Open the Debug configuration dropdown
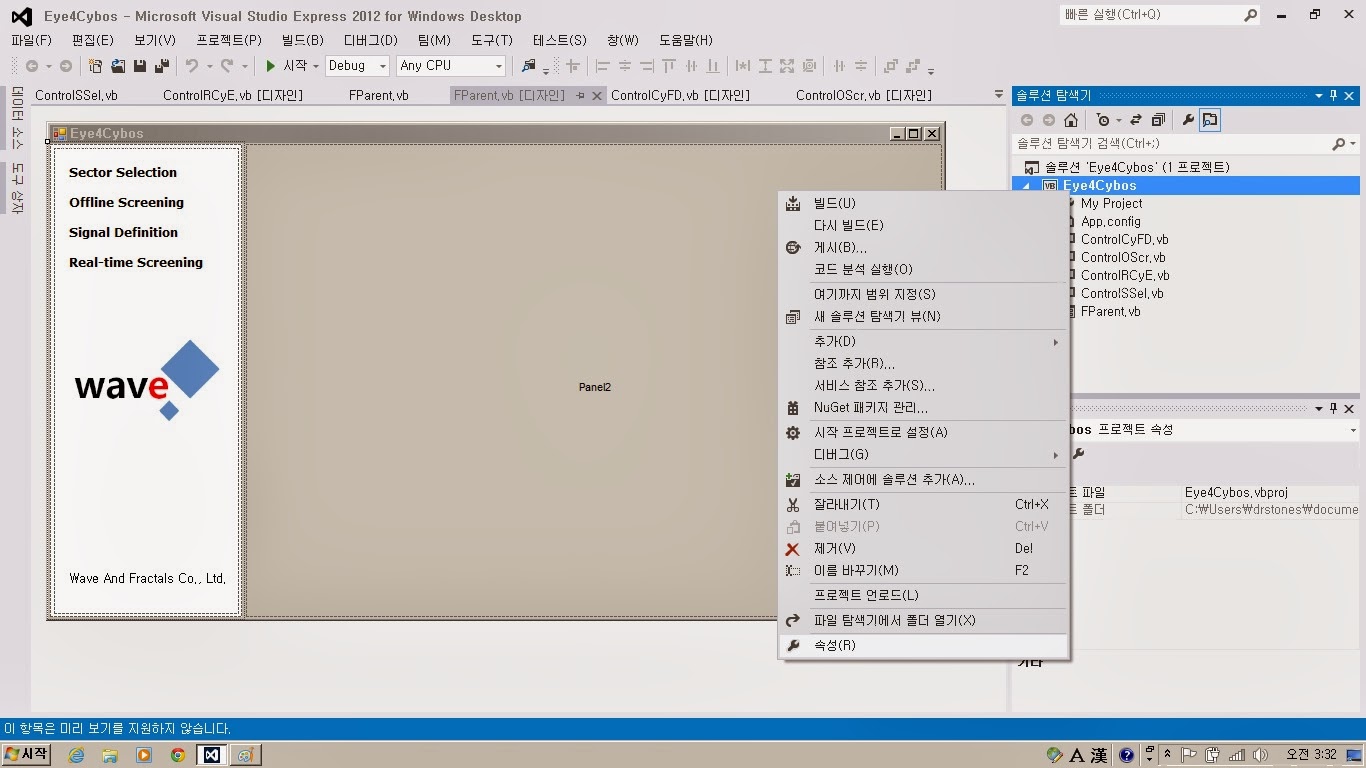The width and height of the screenshot is (1366, 768). 382,65
